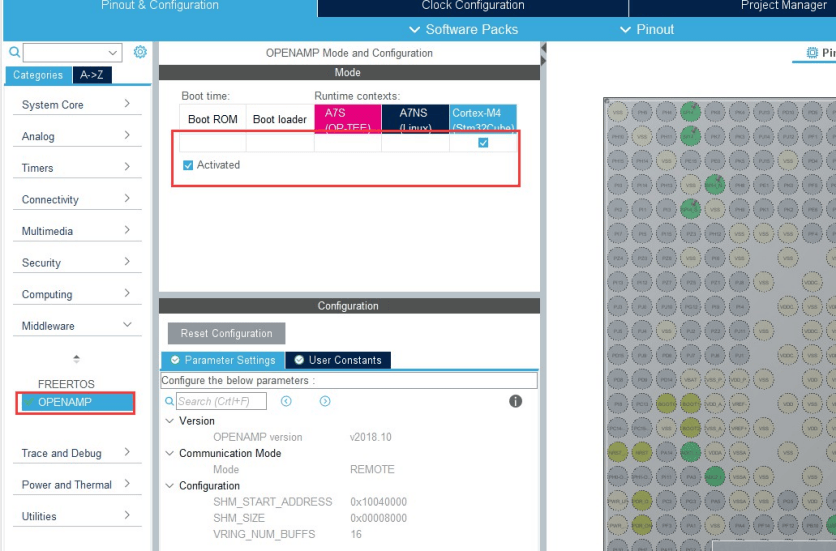Click the Reset Configuration button
This screenshot has width=836, height=551.
coord(227,333)
